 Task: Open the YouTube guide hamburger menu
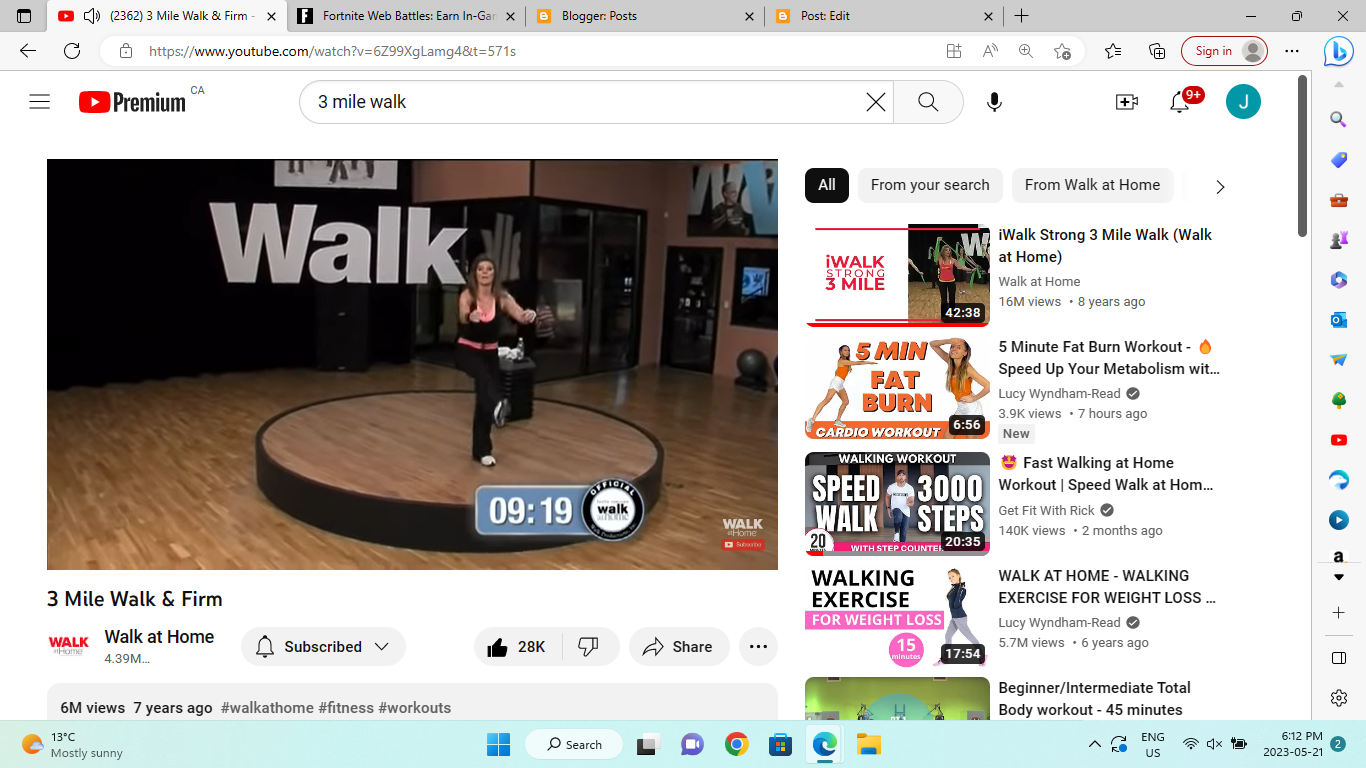pos(40,101)
